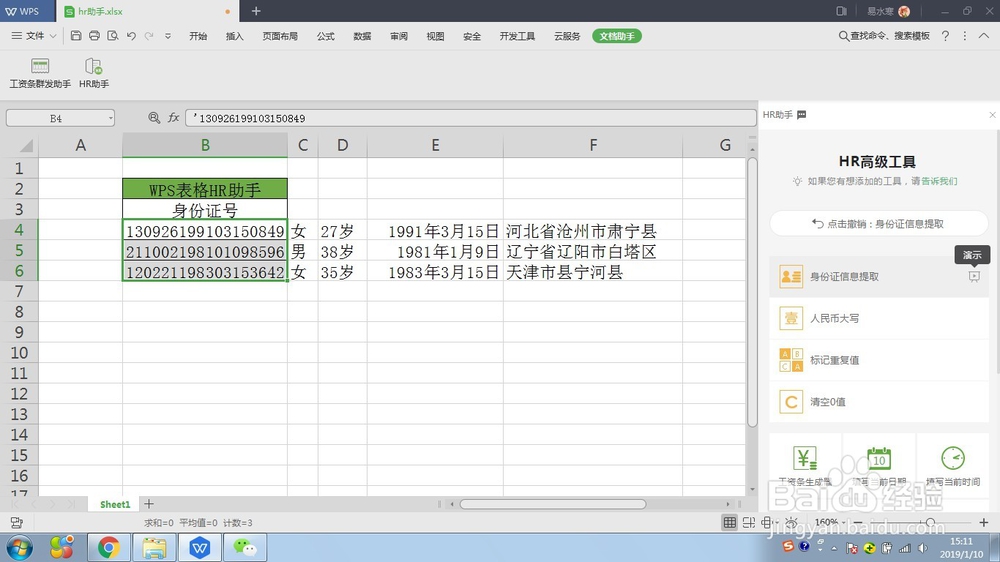
Task: Open the more options vertical dots menu
Action: (x=965, y=36)
